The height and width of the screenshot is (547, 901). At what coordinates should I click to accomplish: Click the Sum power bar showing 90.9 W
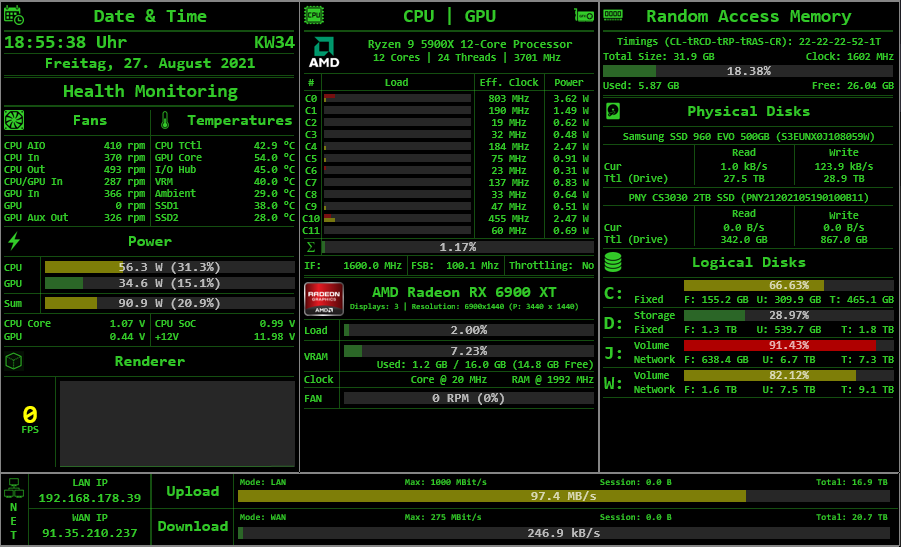coord(170,303)
